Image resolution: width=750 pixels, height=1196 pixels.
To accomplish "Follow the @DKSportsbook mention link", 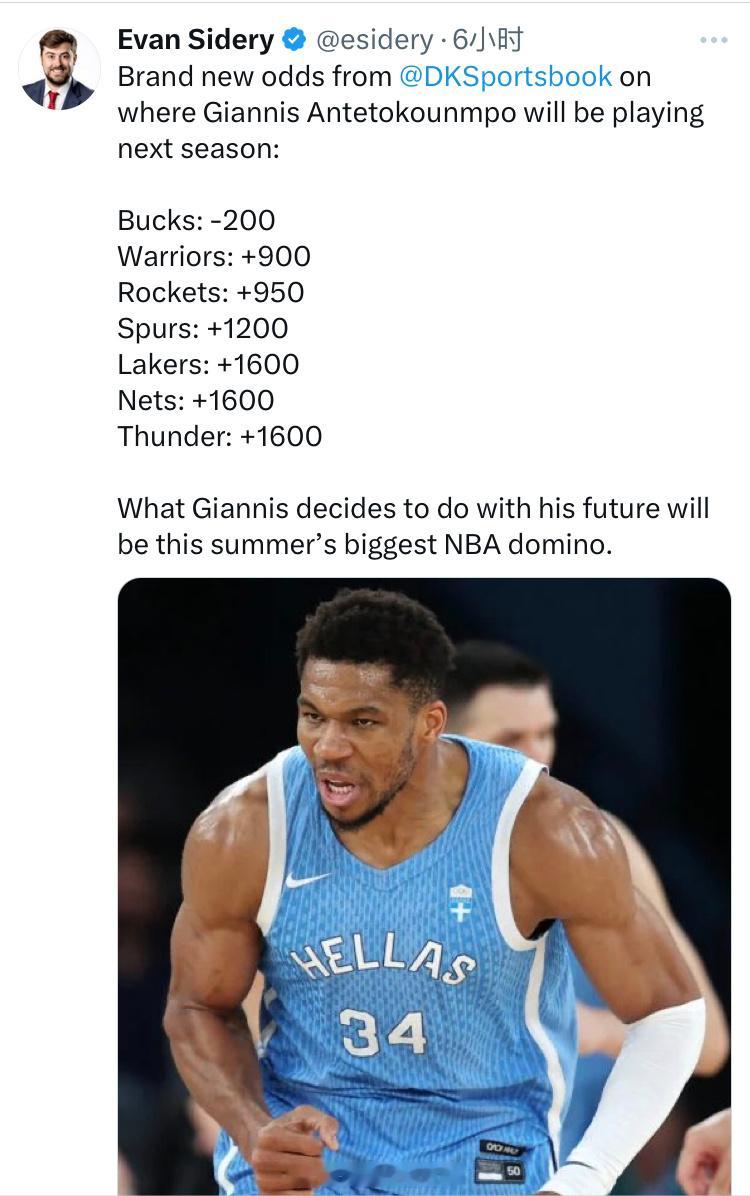I will click(x=505, y=76).
